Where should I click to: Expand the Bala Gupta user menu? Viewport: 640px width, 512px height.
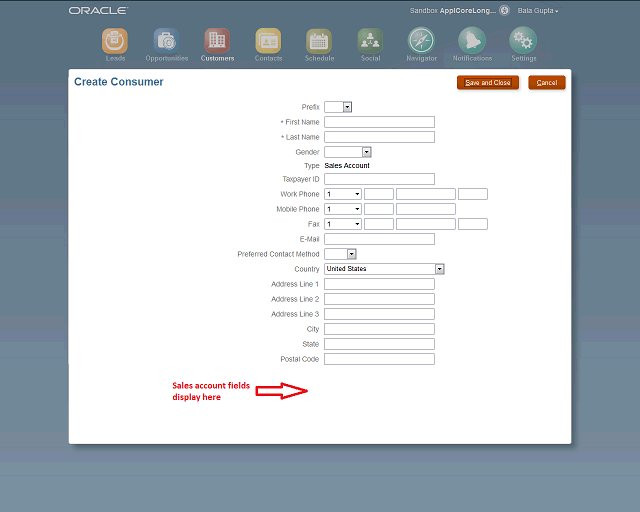538,11
